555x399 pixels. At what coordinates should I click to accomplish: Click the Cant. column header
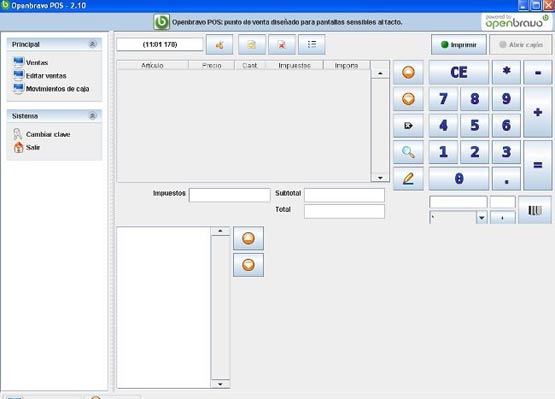click(250, 65)
